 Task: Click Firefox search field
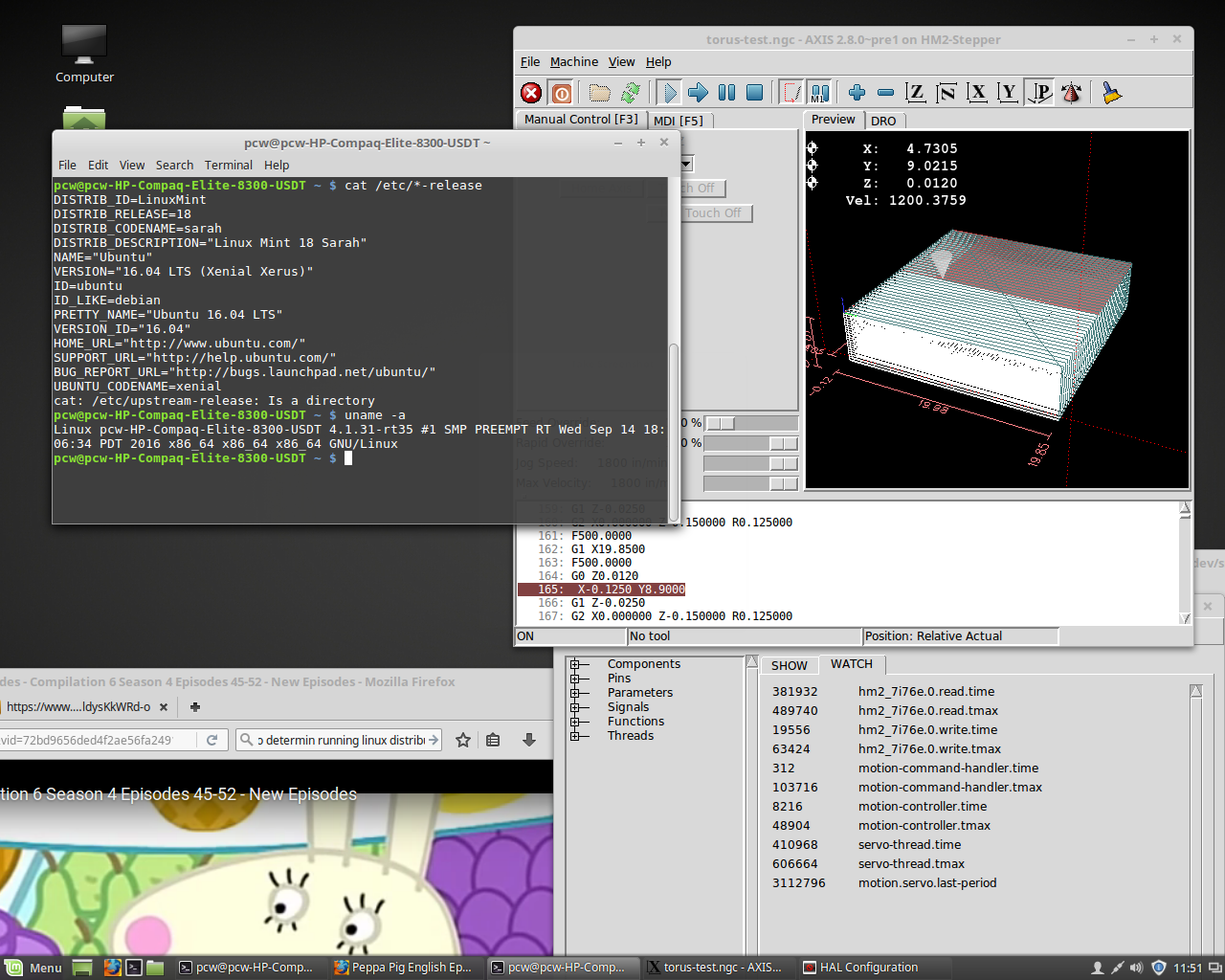coord(339,740)
